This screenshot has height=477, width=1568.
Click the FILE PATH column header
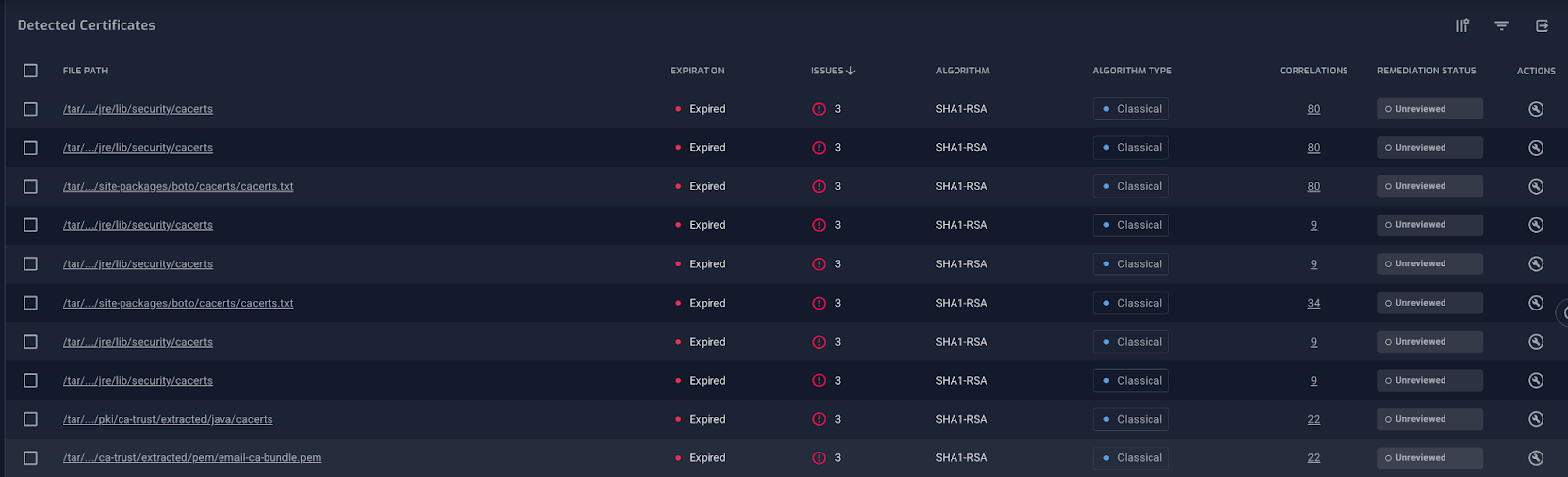click(x=85, y=71)
